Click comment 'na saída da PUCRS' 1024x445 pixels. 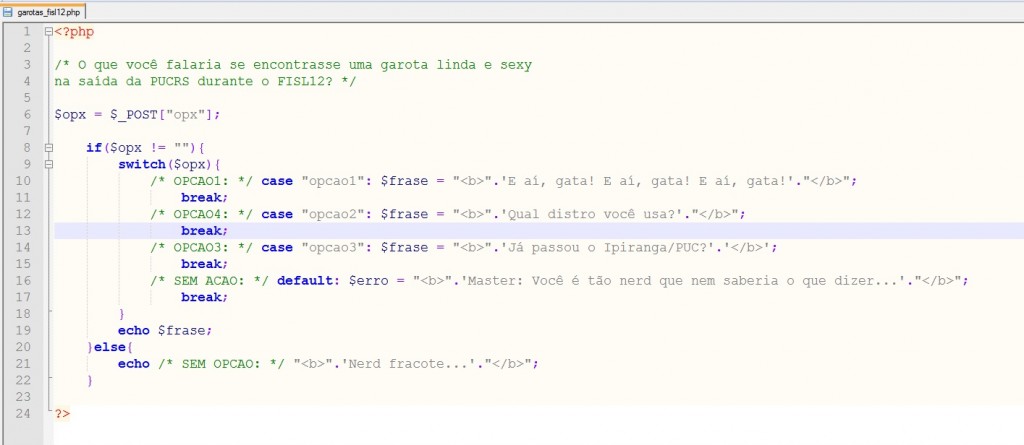pyautogui.click(x=205, y=81)
